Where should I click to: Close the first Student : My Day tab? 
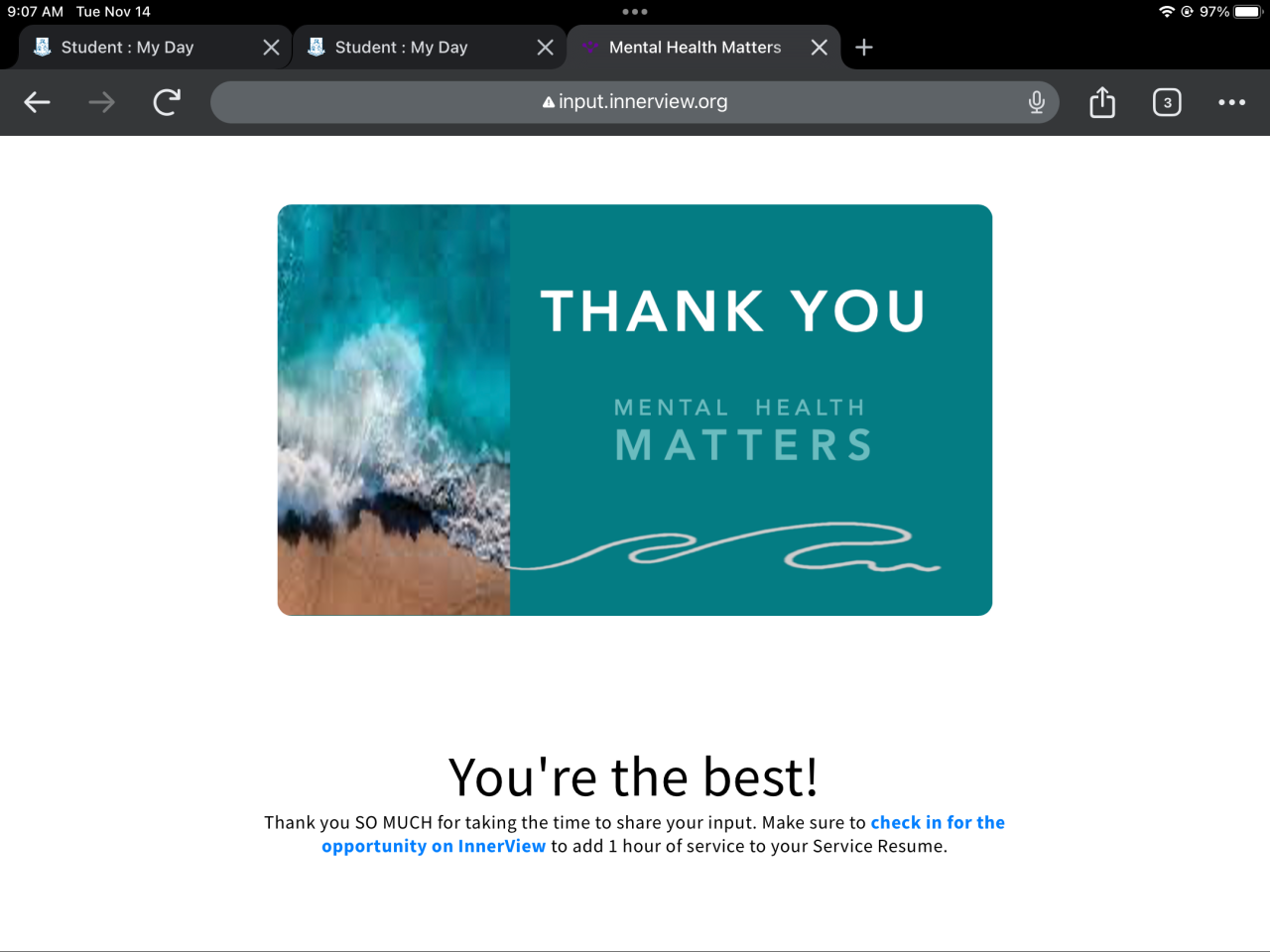tap(271, 48)
